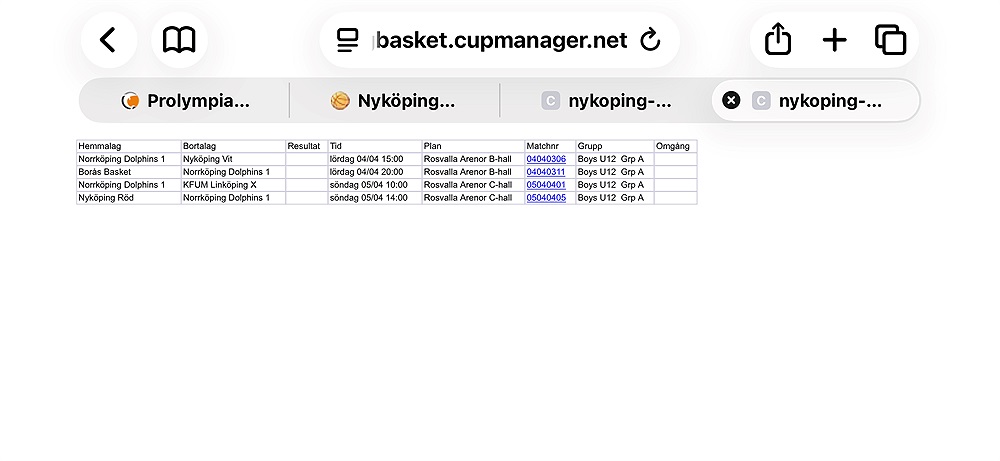Click the Hemmalag column header

[x=98, y=146]
